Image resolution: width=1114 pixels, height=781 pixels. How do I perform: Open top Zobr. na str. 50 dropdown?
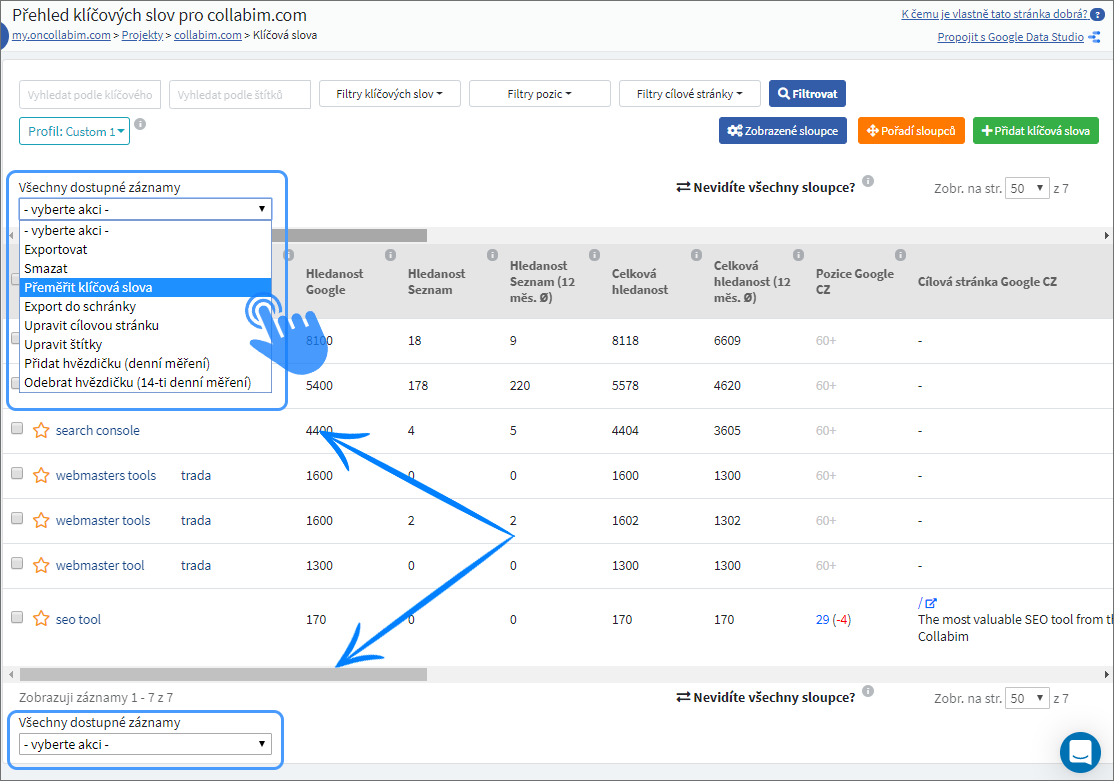click(1027, 188)
